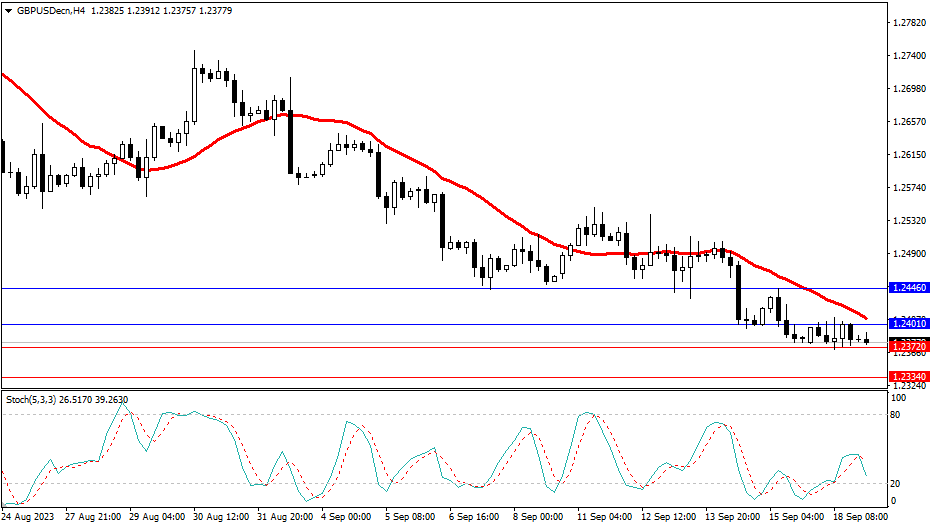Click the 24 Aug 2023 date label
Screen dimensions: 933x528
(29, 517)
